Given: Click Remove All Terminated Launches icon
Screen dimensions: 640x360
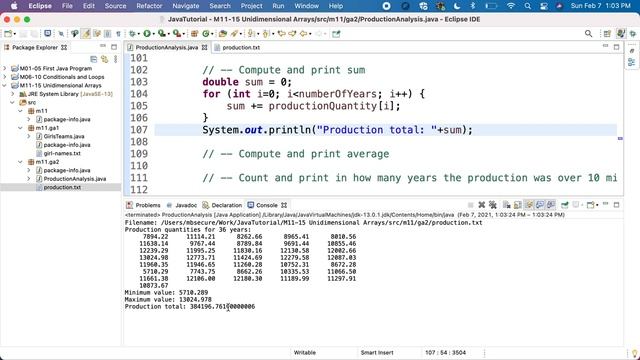Looking at the screenshot, I should 493,205.
